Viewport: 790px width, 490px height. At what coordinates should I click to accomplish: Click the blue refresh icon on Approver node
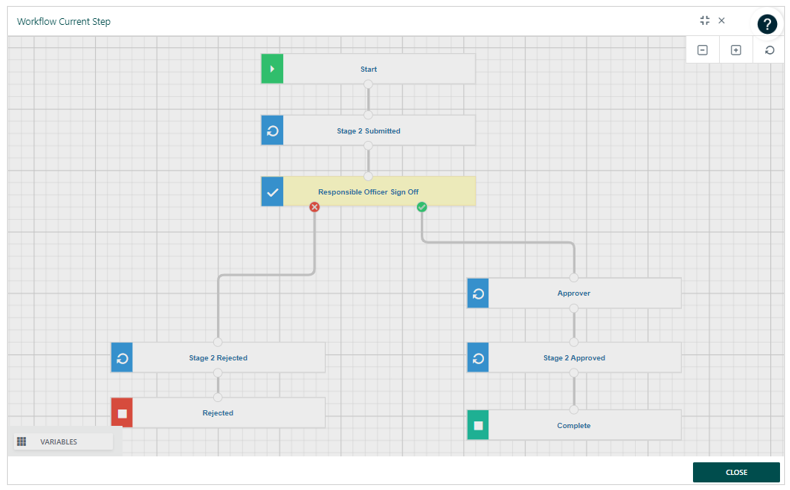[x=478, y=293]
